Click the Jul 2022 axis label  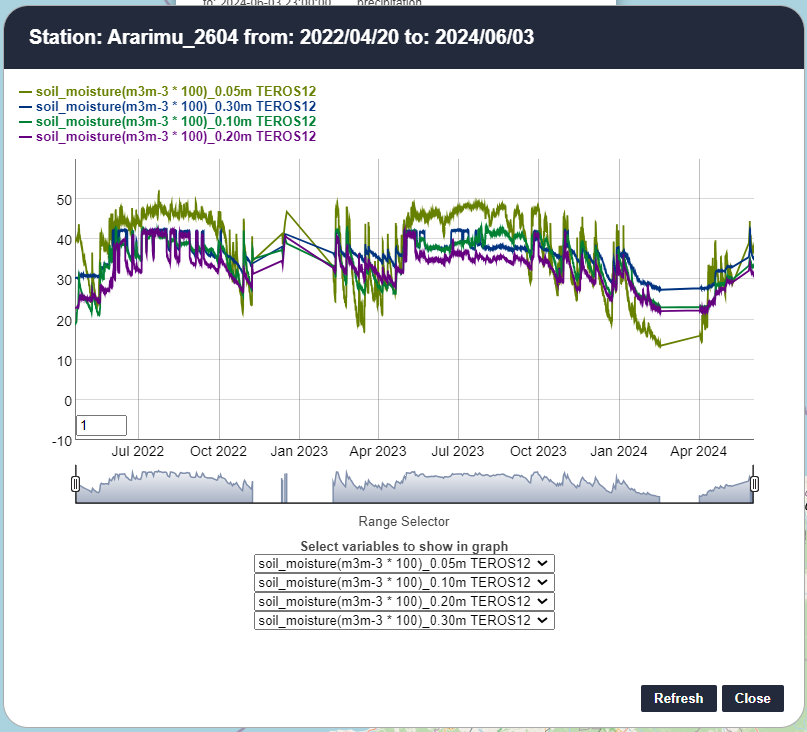(137, 451)
